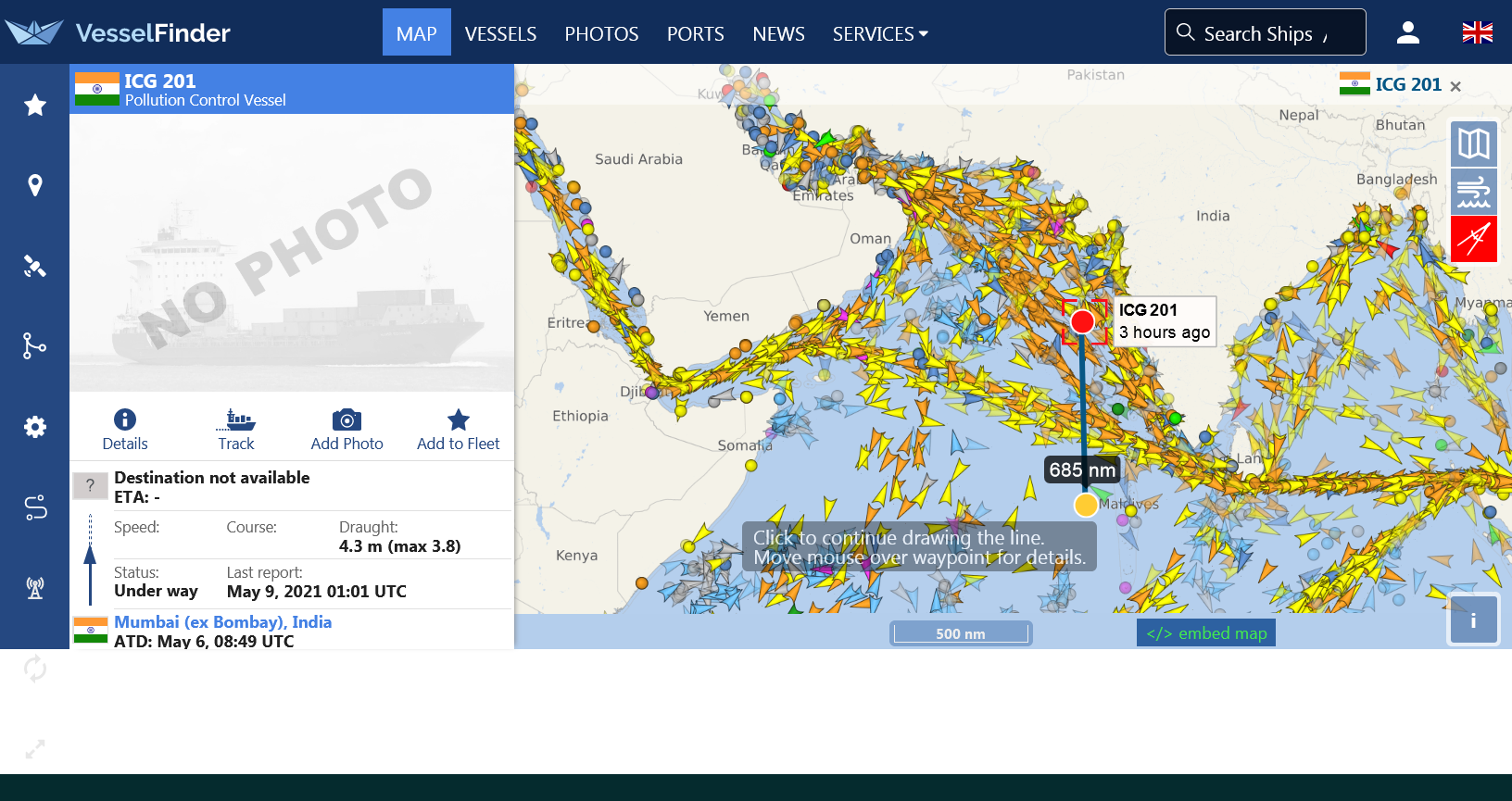1512x801 pixels.
Task: Click the yellow measurement waypoint marker
Action: [1086, 505]
